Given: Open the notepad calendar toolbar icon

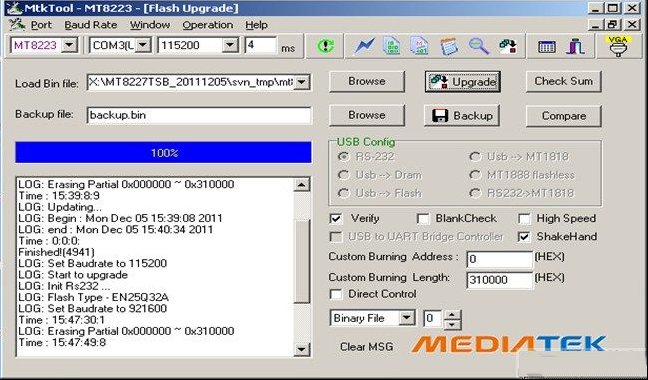Looking at the screenshot, I should click(x=449, y=46).
